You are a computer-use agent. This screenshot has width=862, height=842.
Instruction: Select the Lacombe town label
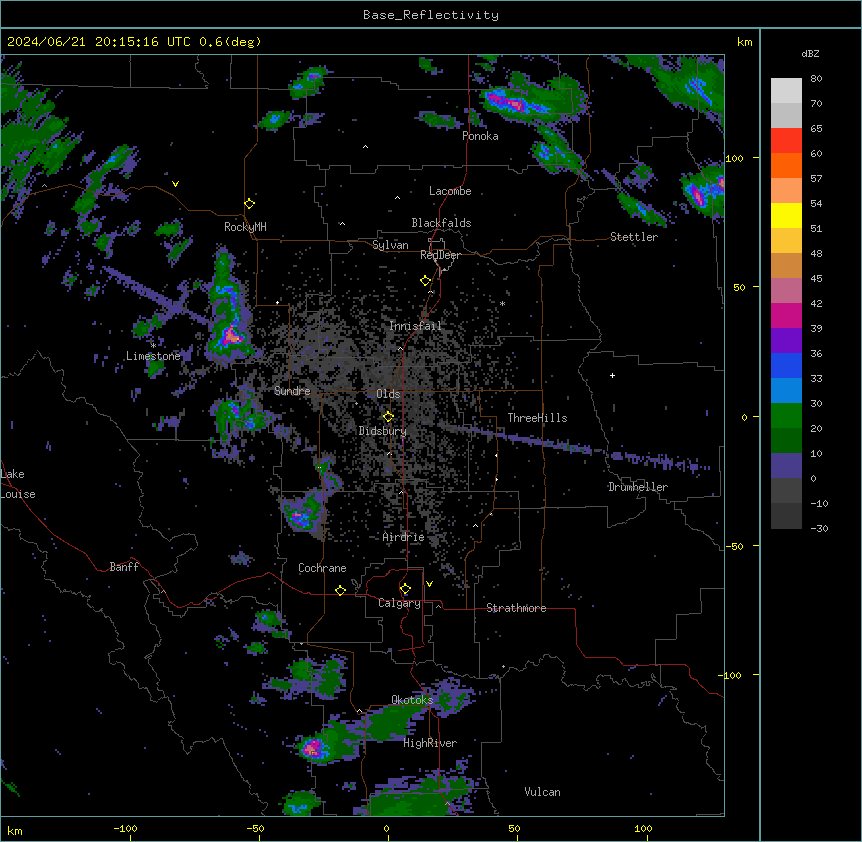(x=450, y=191)
